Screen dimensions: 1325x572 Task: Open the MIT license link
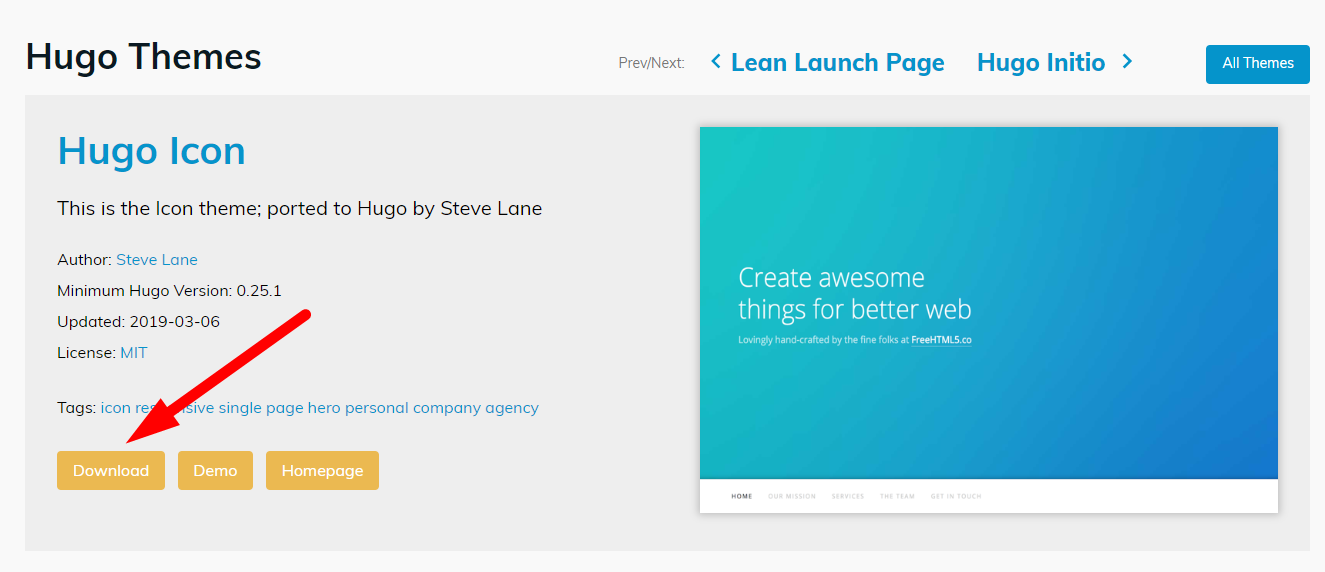pyautogui.click(x=134, y=353)
